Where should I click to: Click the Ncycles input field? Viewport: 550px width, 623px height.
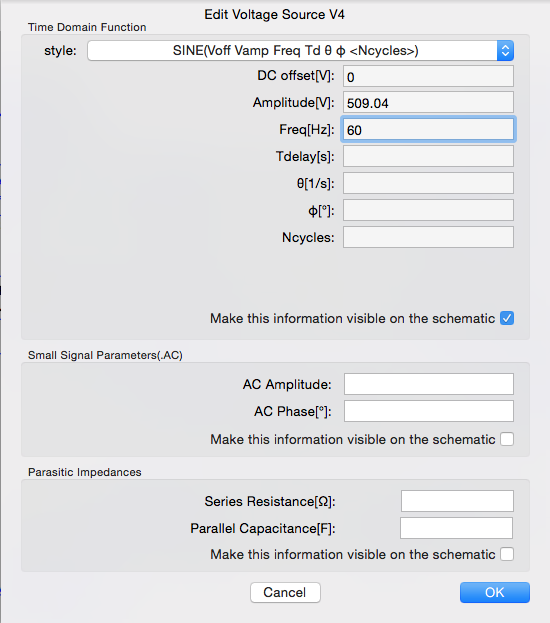pyautogui.click(x=428, y=237)
